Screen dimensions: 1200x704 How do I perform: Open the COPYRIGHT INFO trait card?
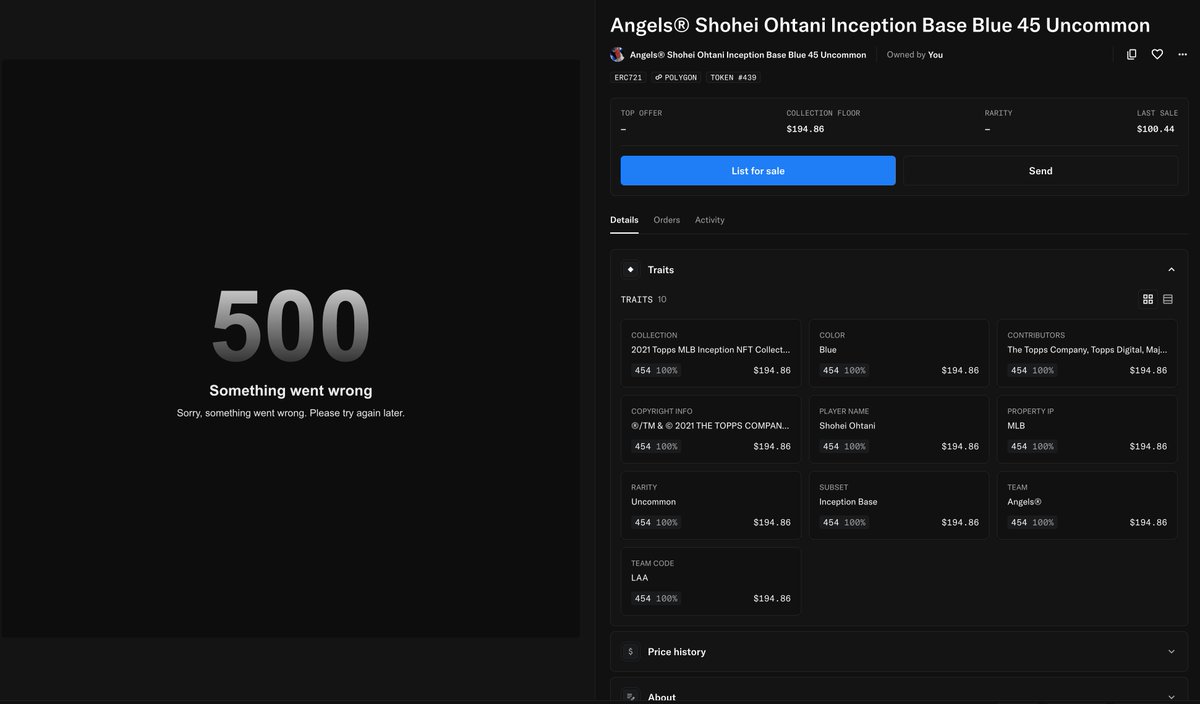click(x=711, y=429)
